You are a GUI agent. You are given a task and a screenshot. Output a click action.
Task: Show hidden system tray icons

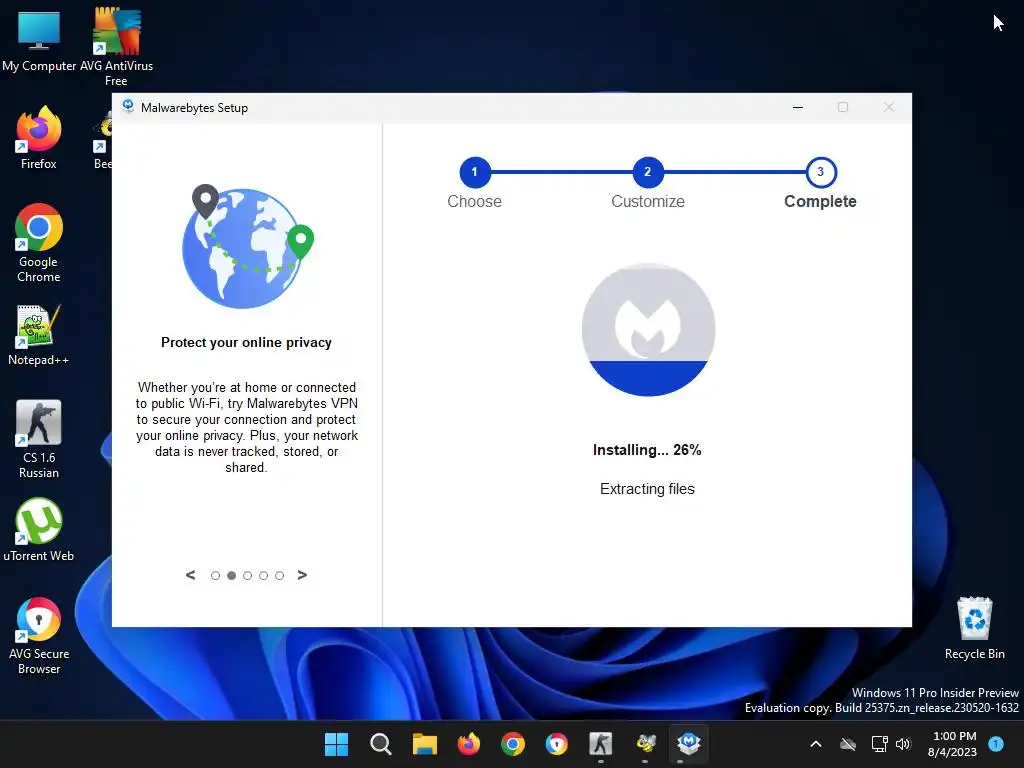coord(816,744)
